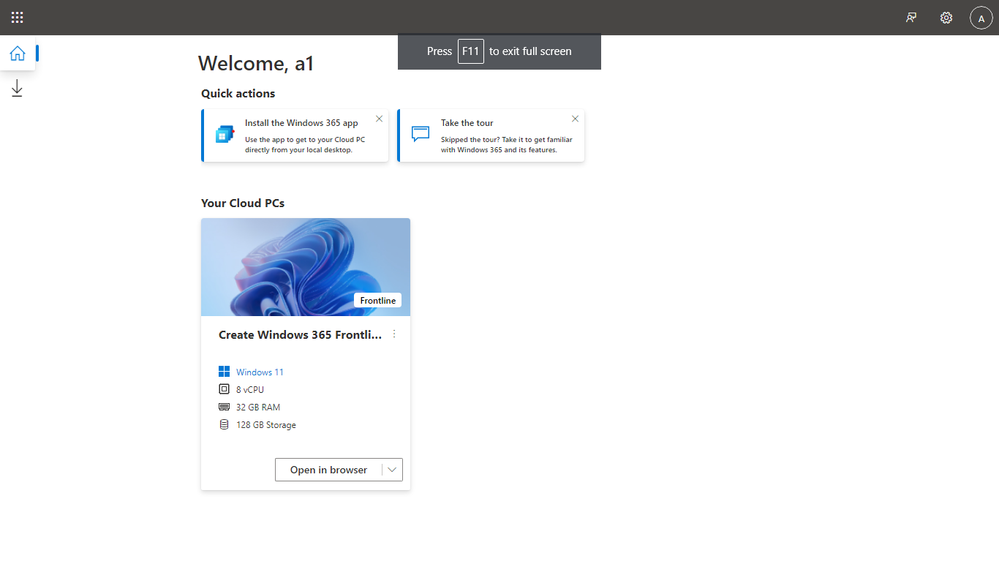
Task: Open the Downloads page icon in sidebar
Action: 17,89
